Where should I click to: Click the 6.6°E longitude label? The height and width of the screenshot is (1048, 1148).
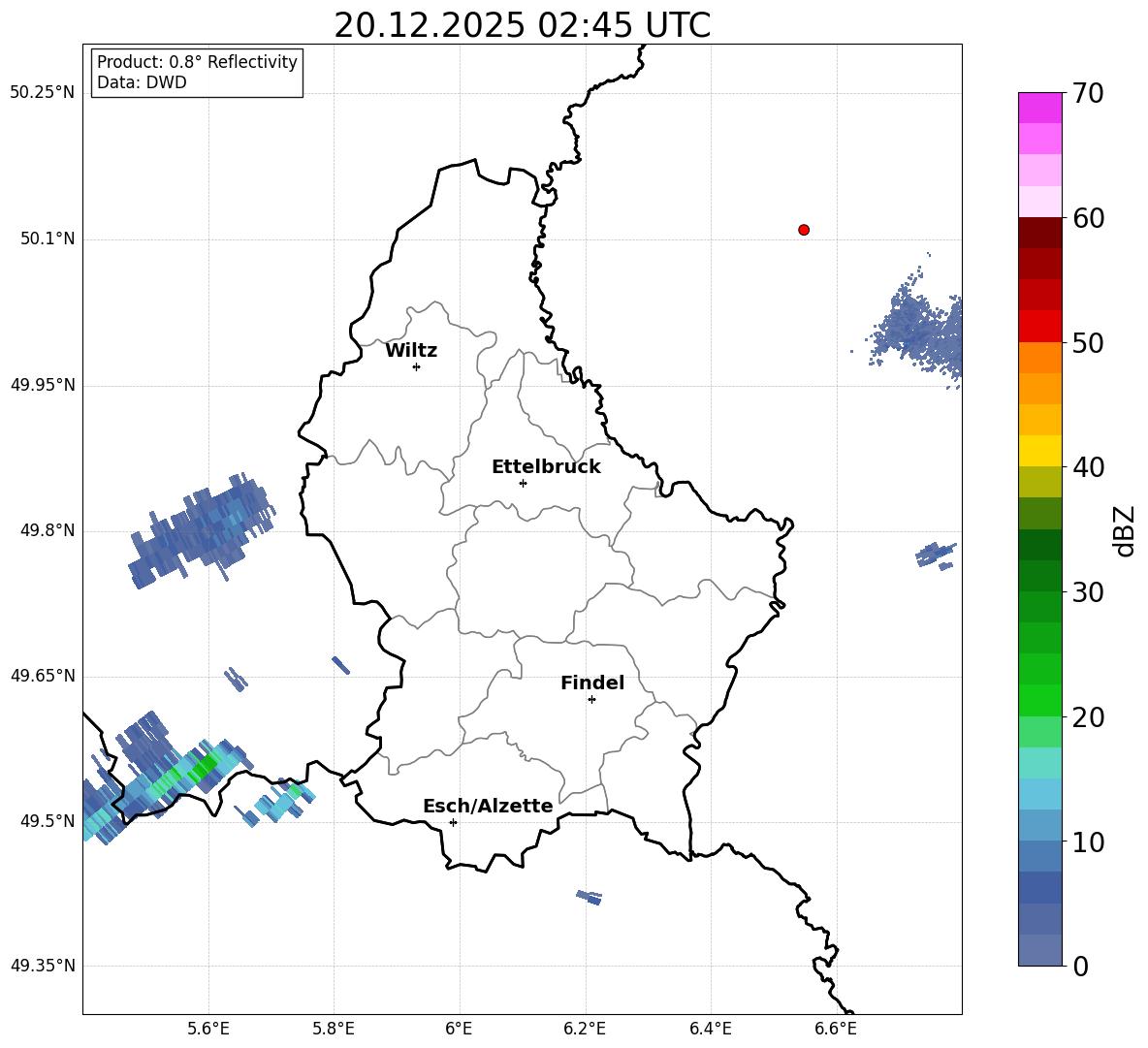tap(836, 1029)
